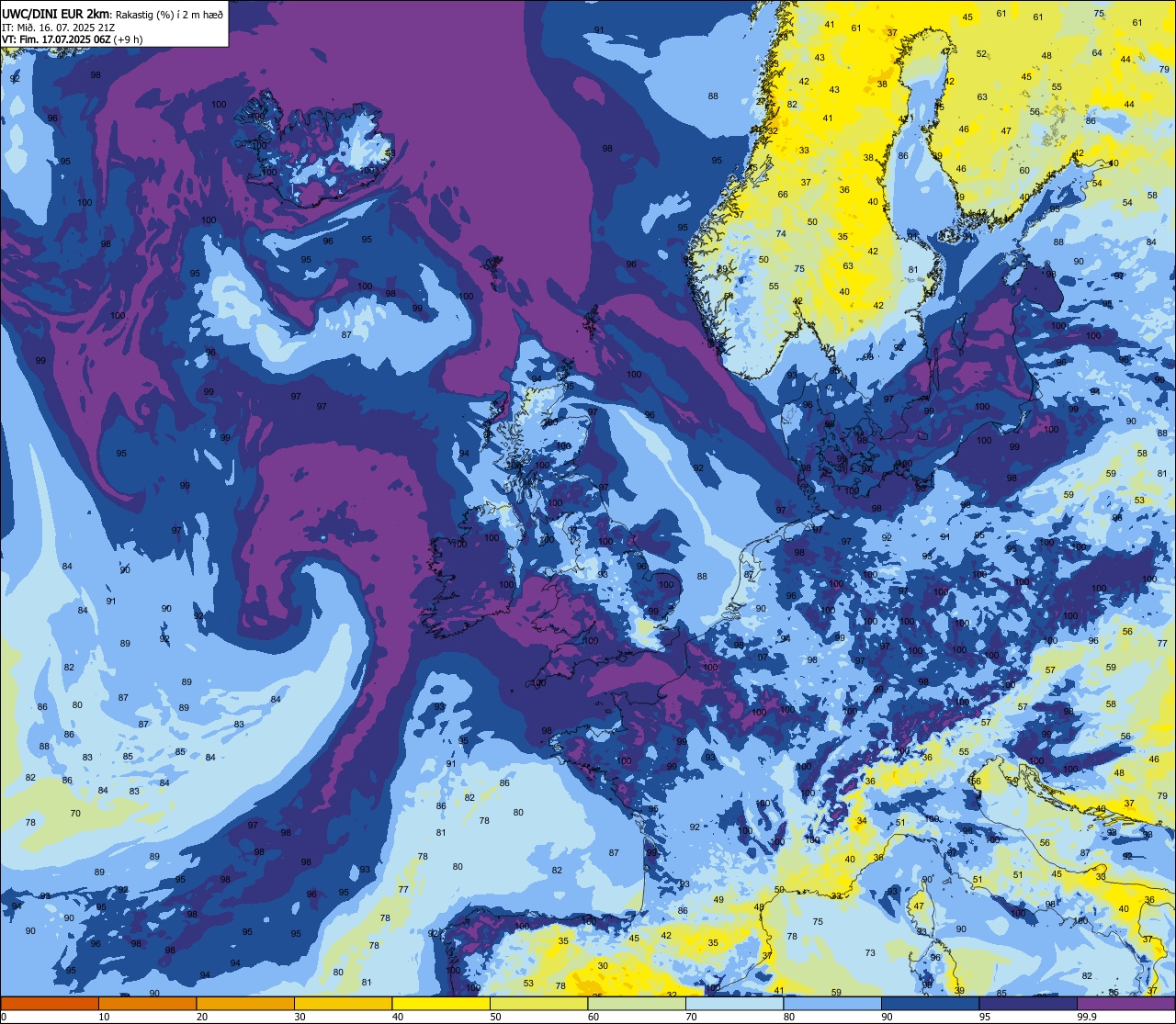
Task: Pick the 20–30 amber legend swatch
Action: [245, 1003]
